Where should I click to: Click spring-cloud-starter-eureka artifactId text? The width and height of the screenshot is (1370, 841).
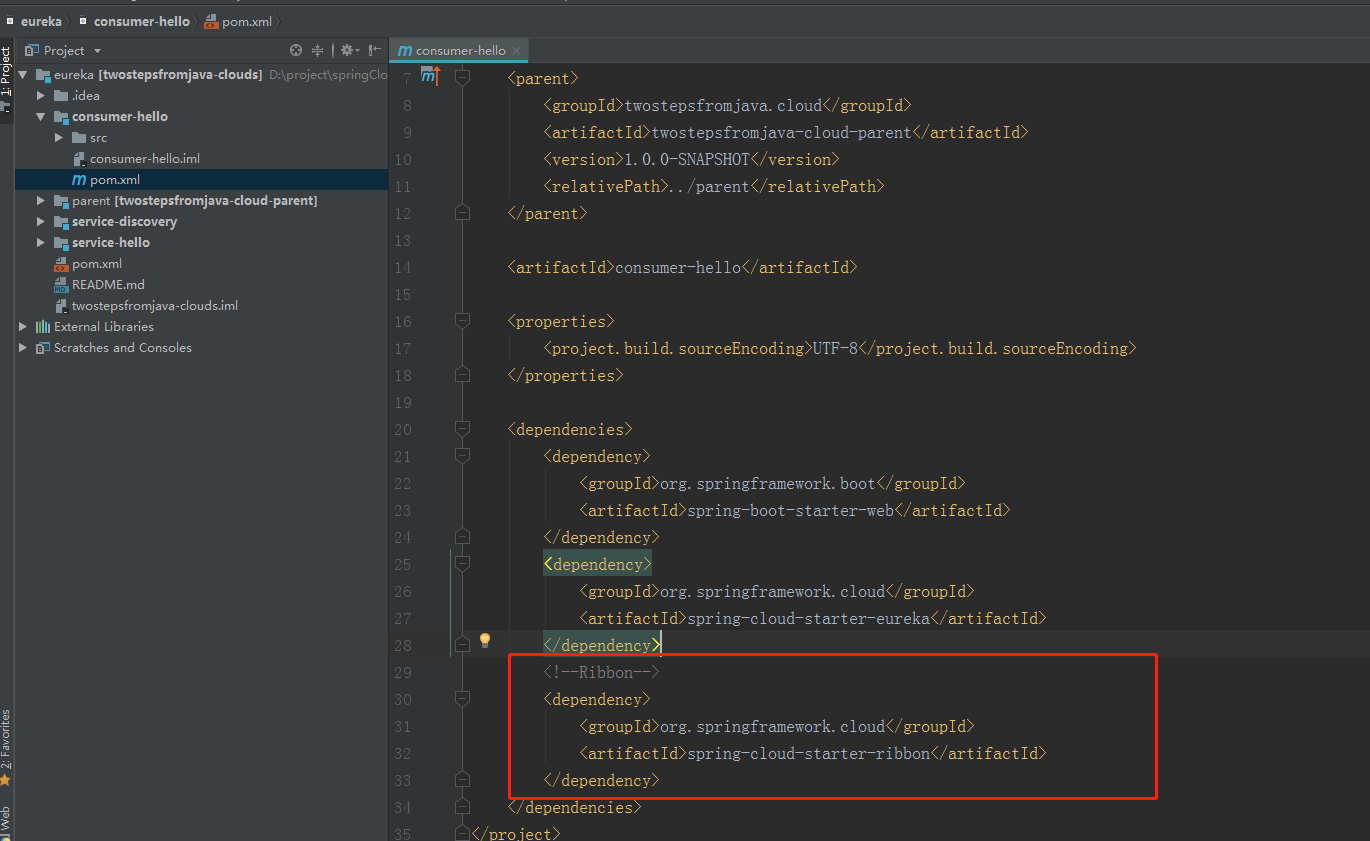[x=809, y=618]
